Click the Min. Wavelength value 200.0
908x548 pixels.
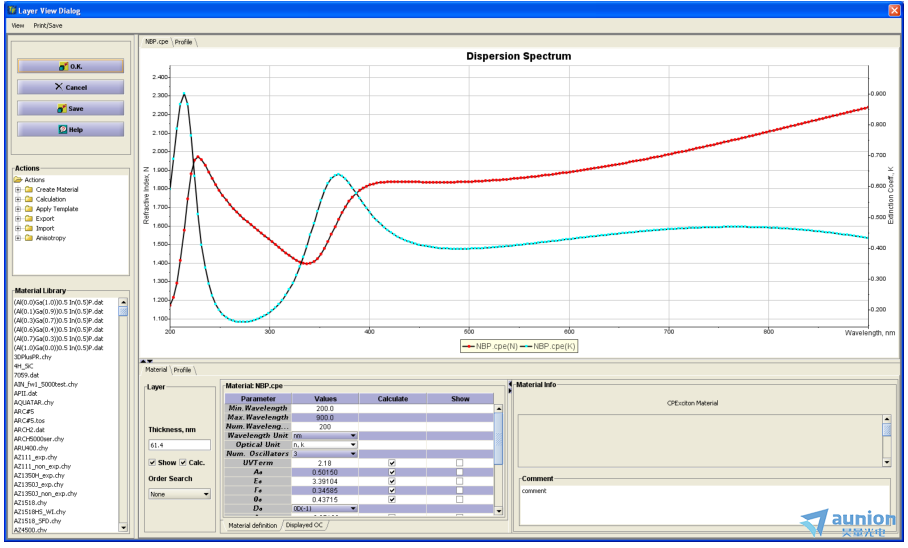[325, 408]
